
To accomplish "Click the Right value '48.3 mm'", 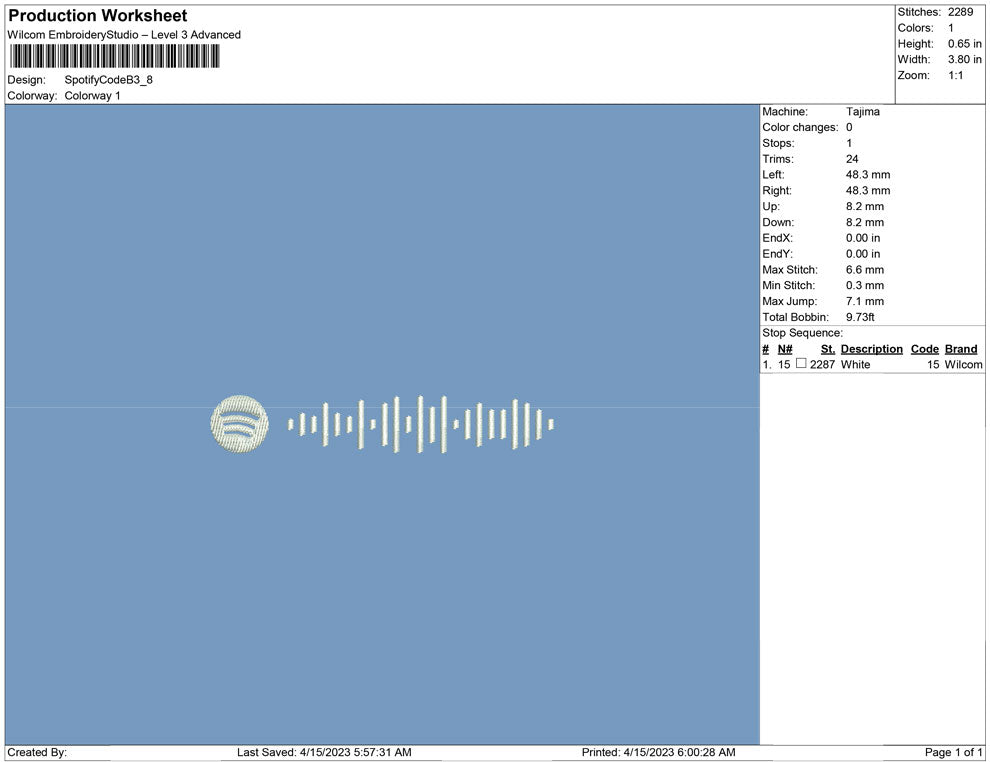I will (x=868, y=191).
